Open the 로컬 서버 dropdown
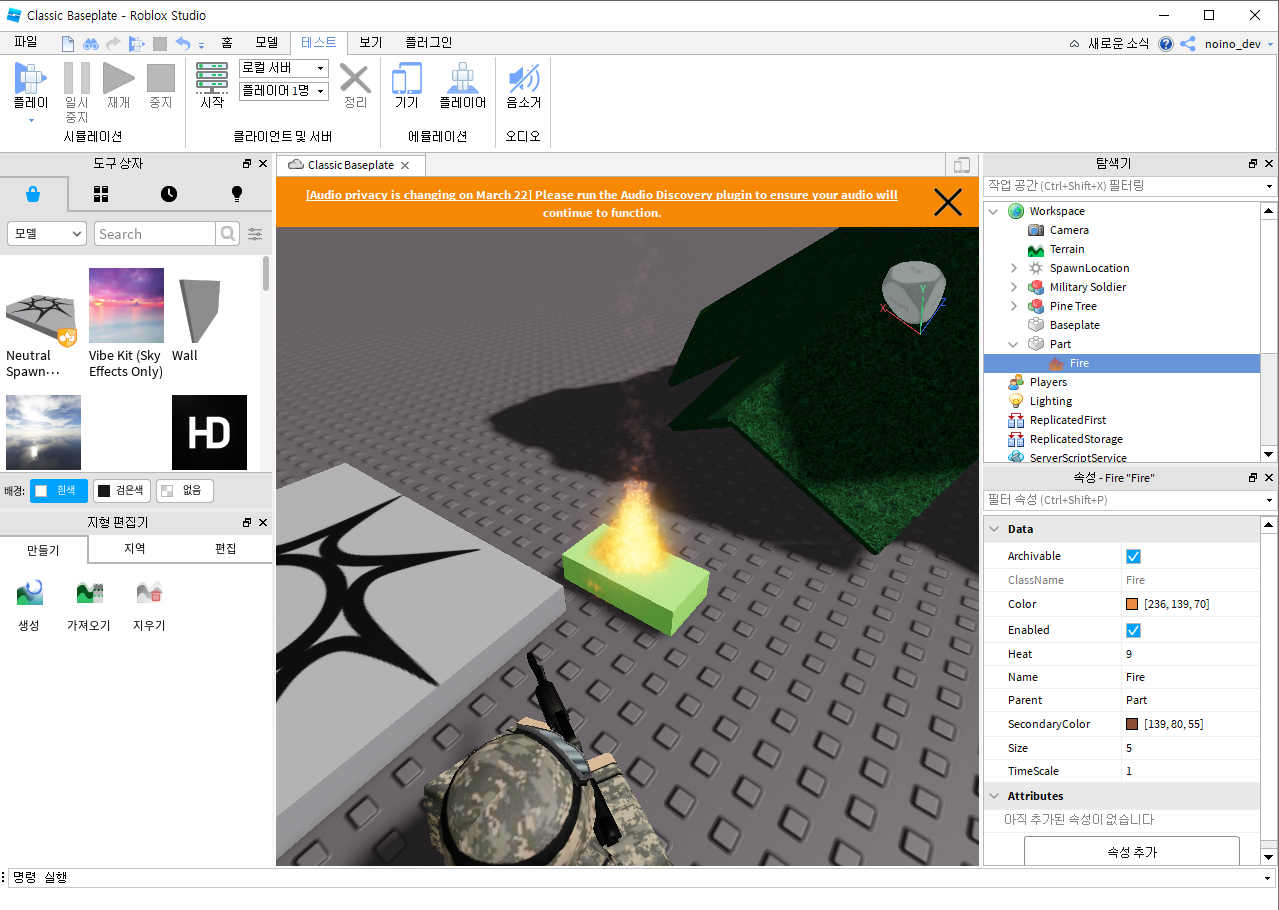The height and width of the screenshot is (910, 1279). pyautogui.click(x=284, y=68)
